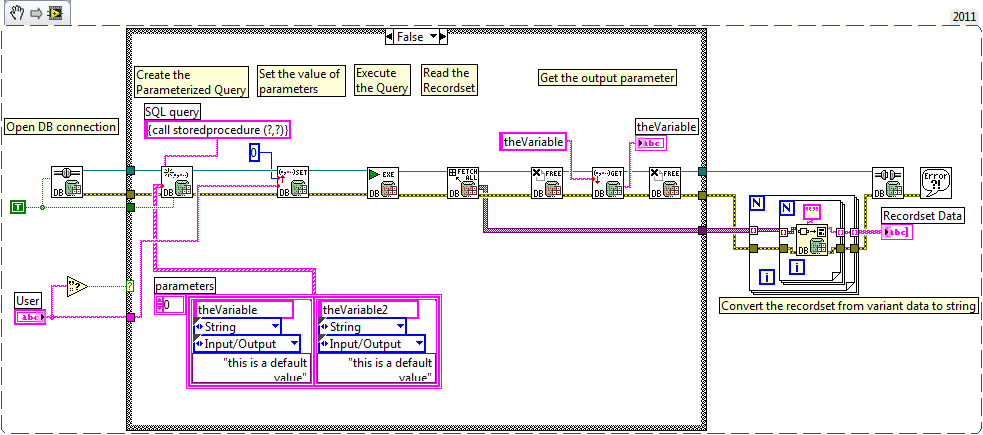Select the Free Object node after Get Parameter

click(x=665, y=183)
